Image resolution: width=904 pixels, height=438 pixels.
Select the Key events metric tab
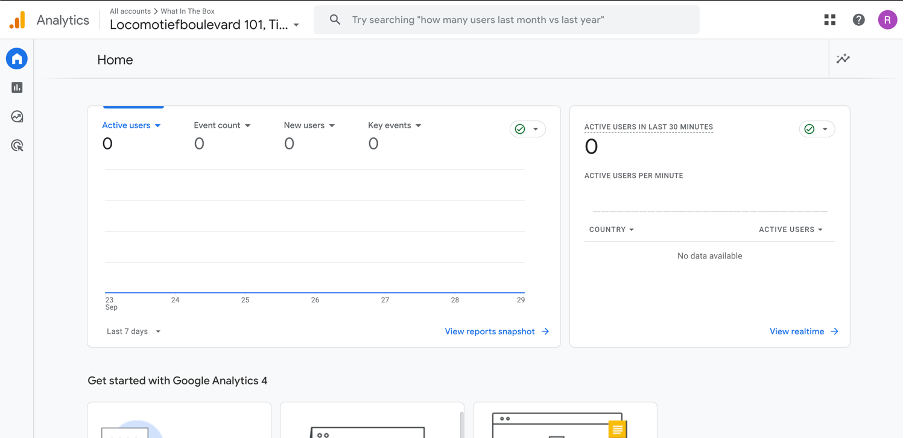pos(394,126)
